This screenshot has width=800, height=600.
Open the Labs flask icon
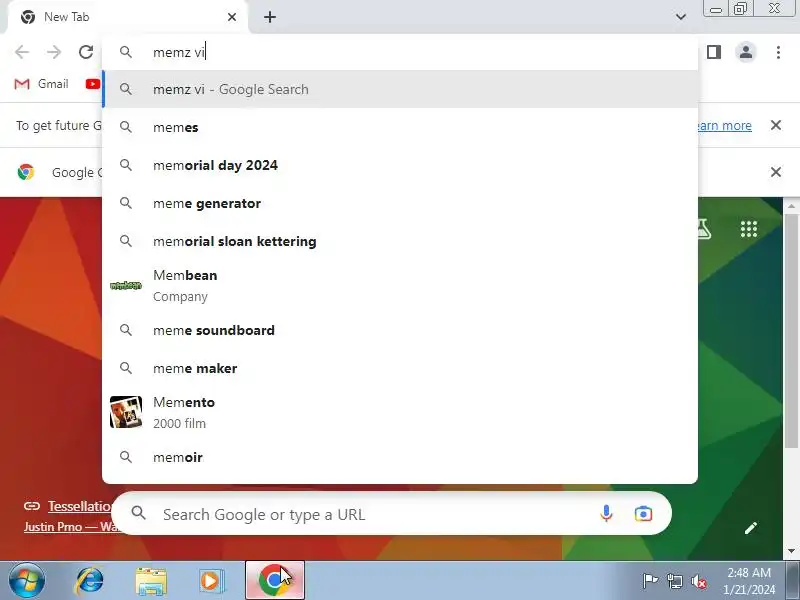704,229
